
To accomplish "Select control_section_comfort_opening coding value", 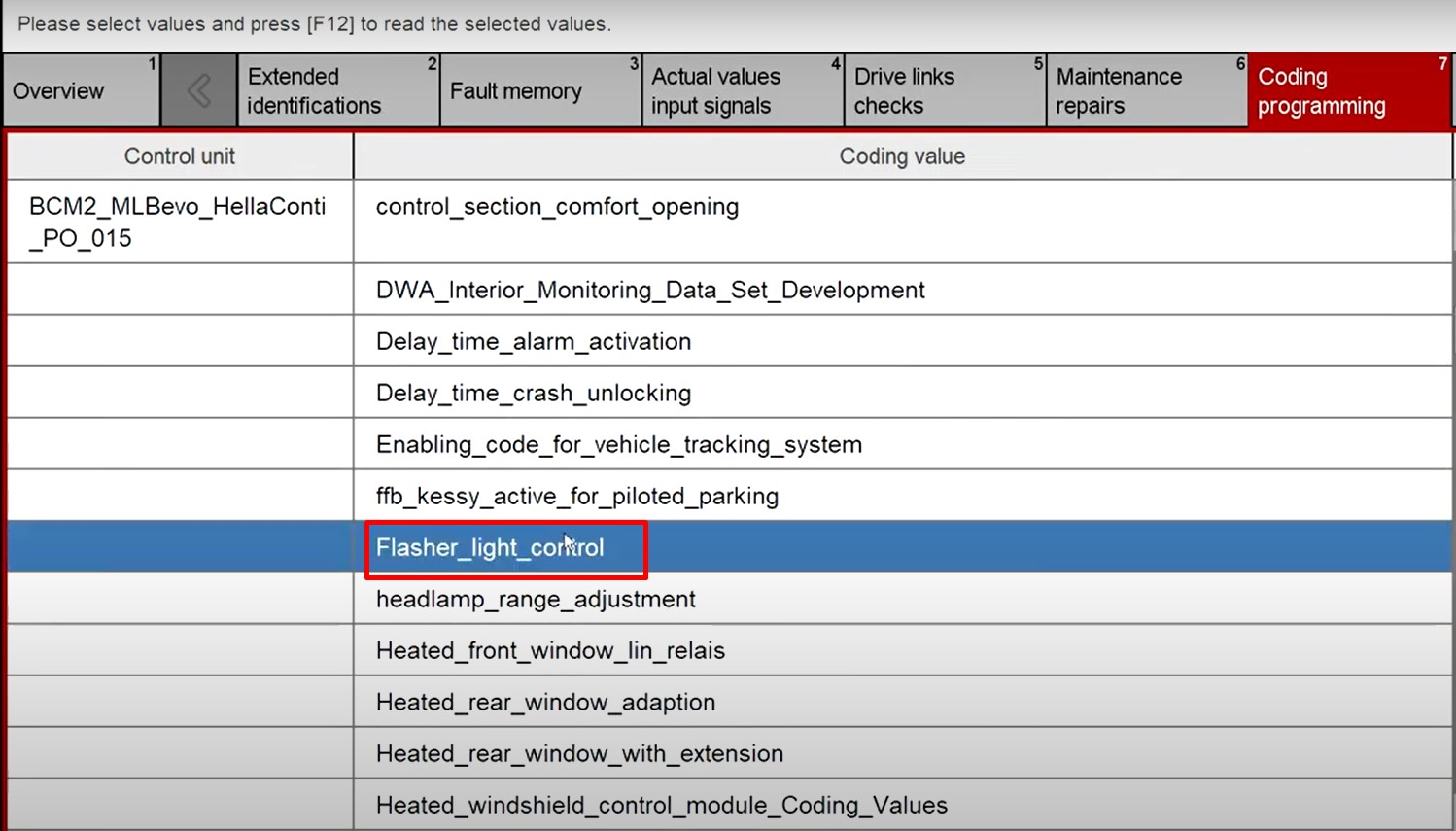I will [557, 207].
